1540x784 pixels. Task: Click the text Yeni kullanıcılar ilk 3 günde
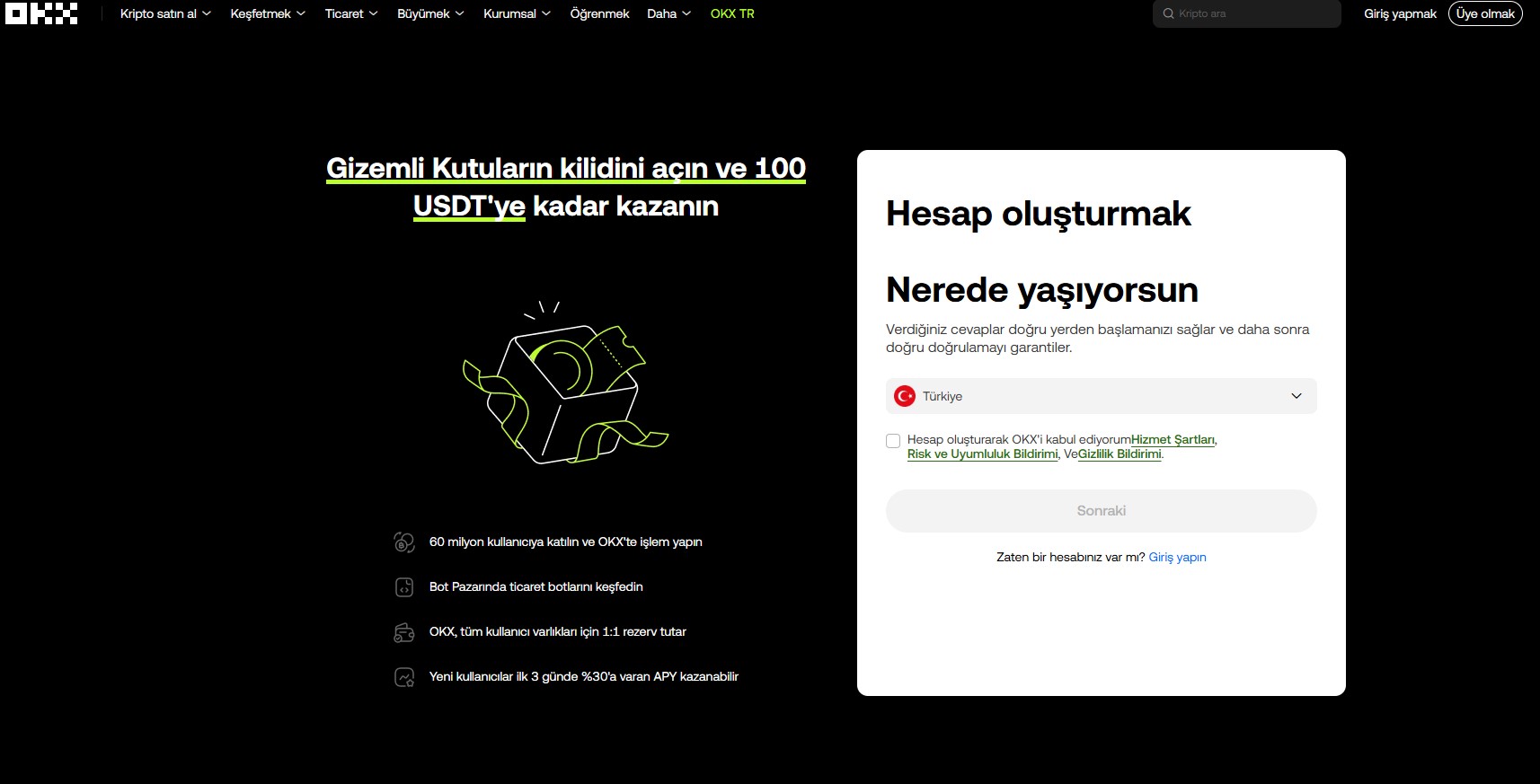(x=583, y=676)
